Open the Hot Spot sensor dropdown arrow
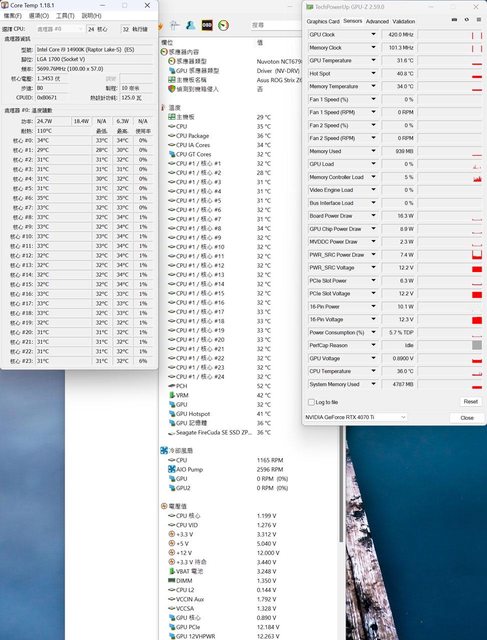 point(373,73)
